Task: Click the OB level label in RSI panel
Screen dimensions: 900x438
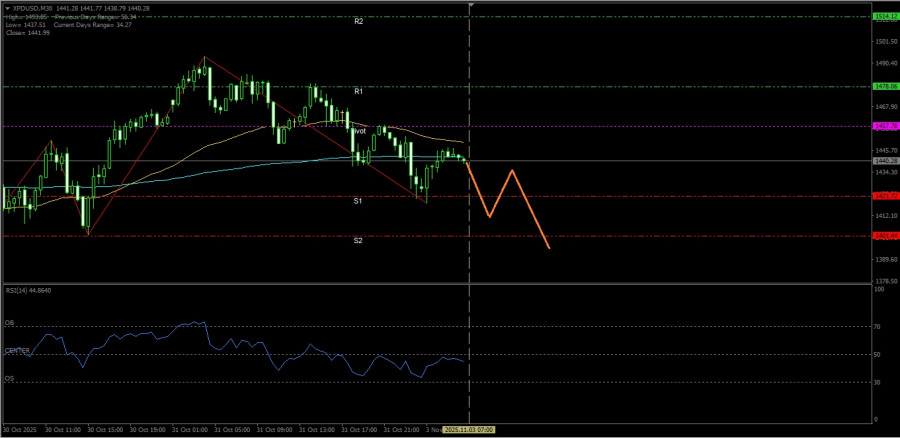Action: (10, 323)
